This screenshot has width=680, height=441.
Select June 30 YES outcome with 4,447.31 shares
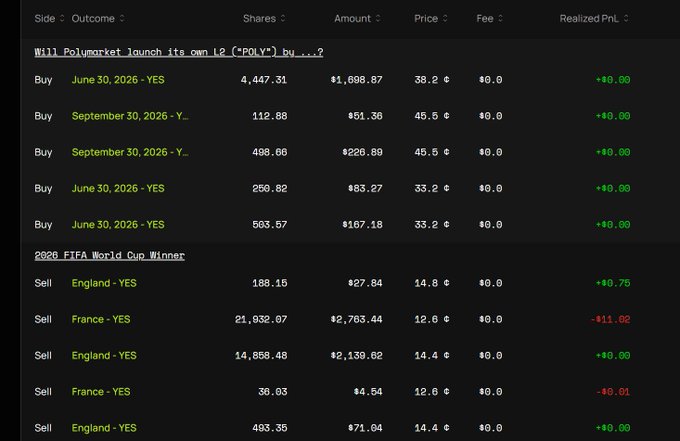pos(118,80)
